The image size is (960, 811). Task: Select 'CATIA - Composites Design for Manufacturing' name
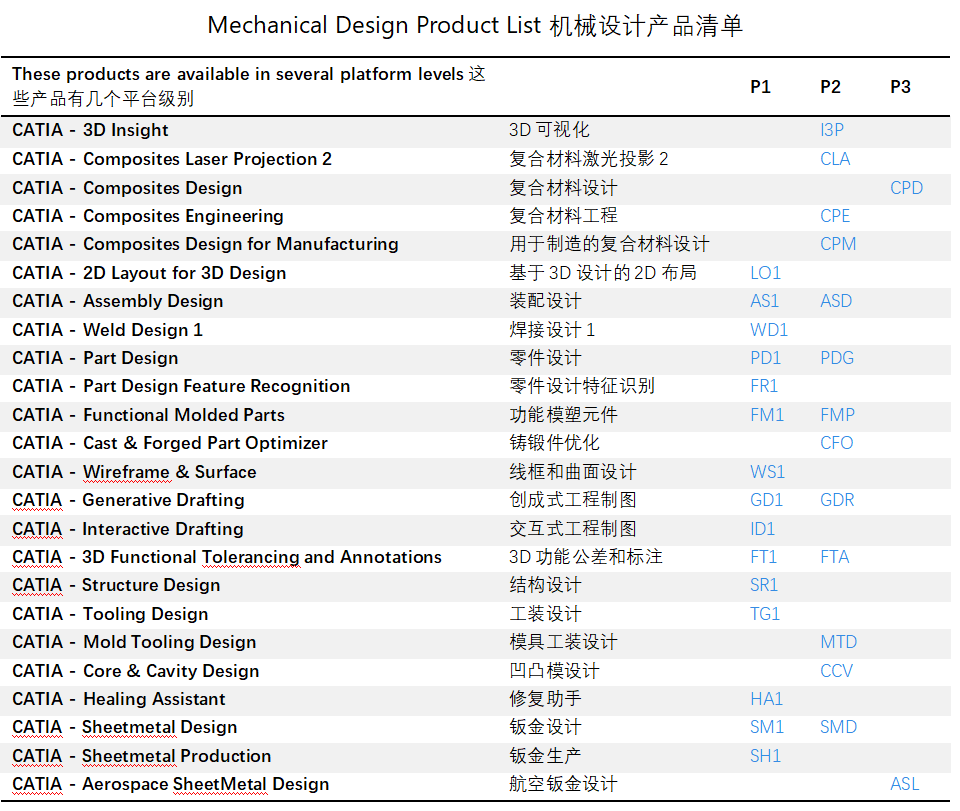point(205,244)
